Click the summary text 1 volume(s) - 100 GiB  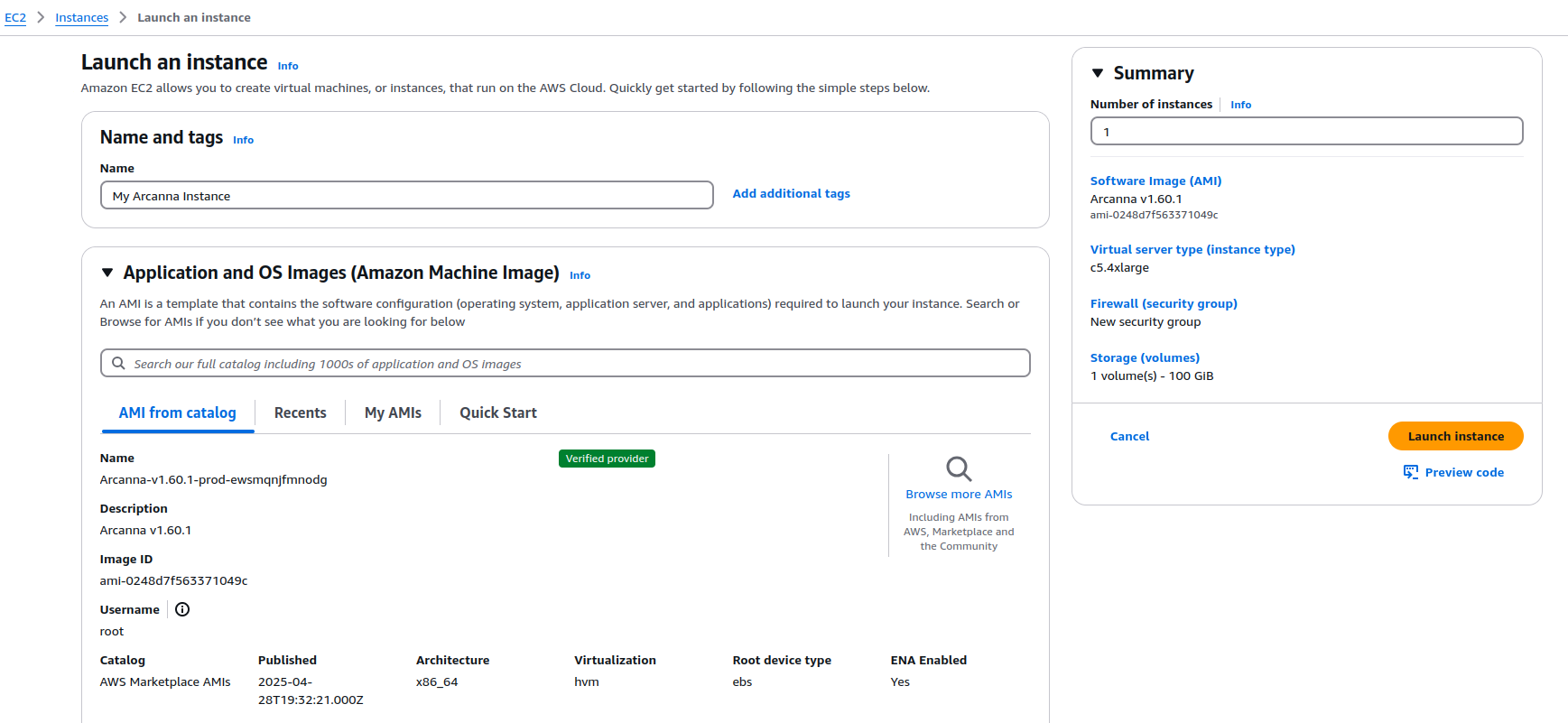click(1152, 375)
